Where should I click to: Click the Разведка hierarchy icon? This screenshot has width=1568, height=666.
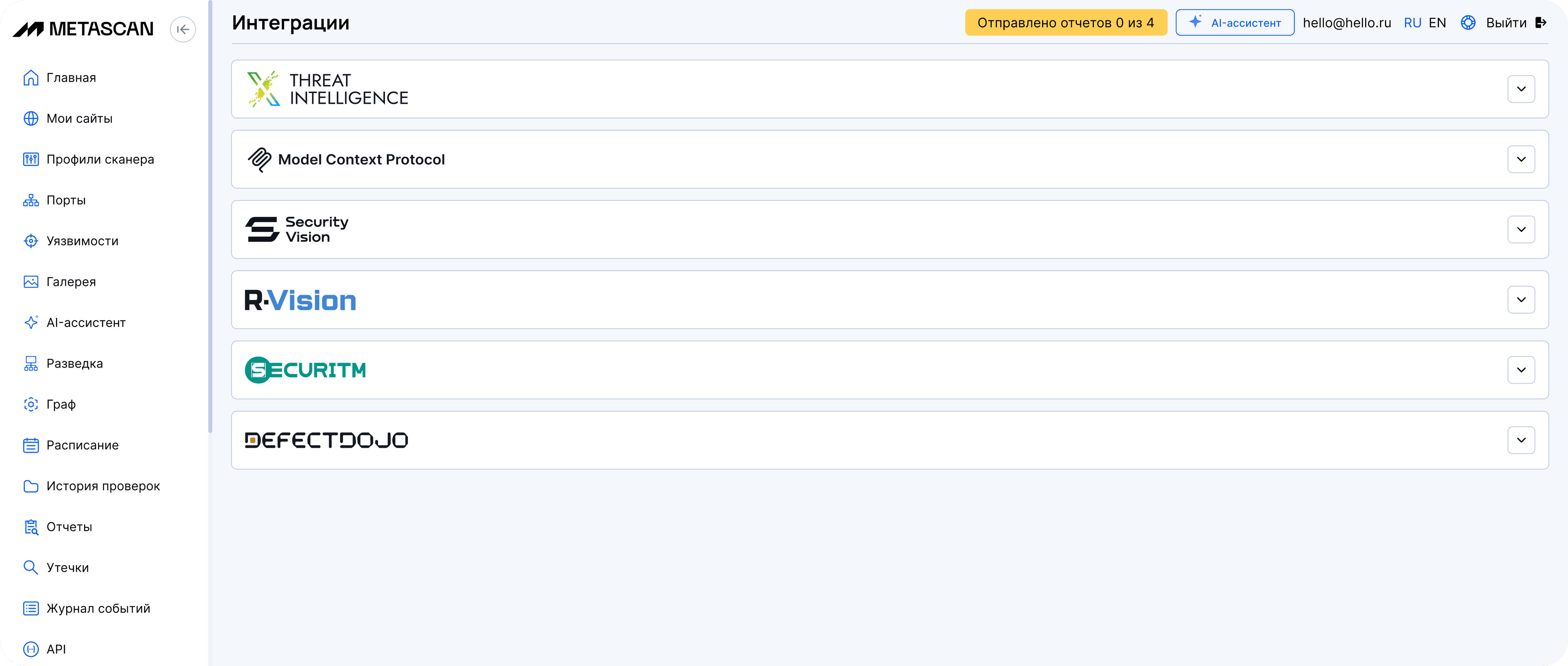pyautogui.click(x=31, y=363)
